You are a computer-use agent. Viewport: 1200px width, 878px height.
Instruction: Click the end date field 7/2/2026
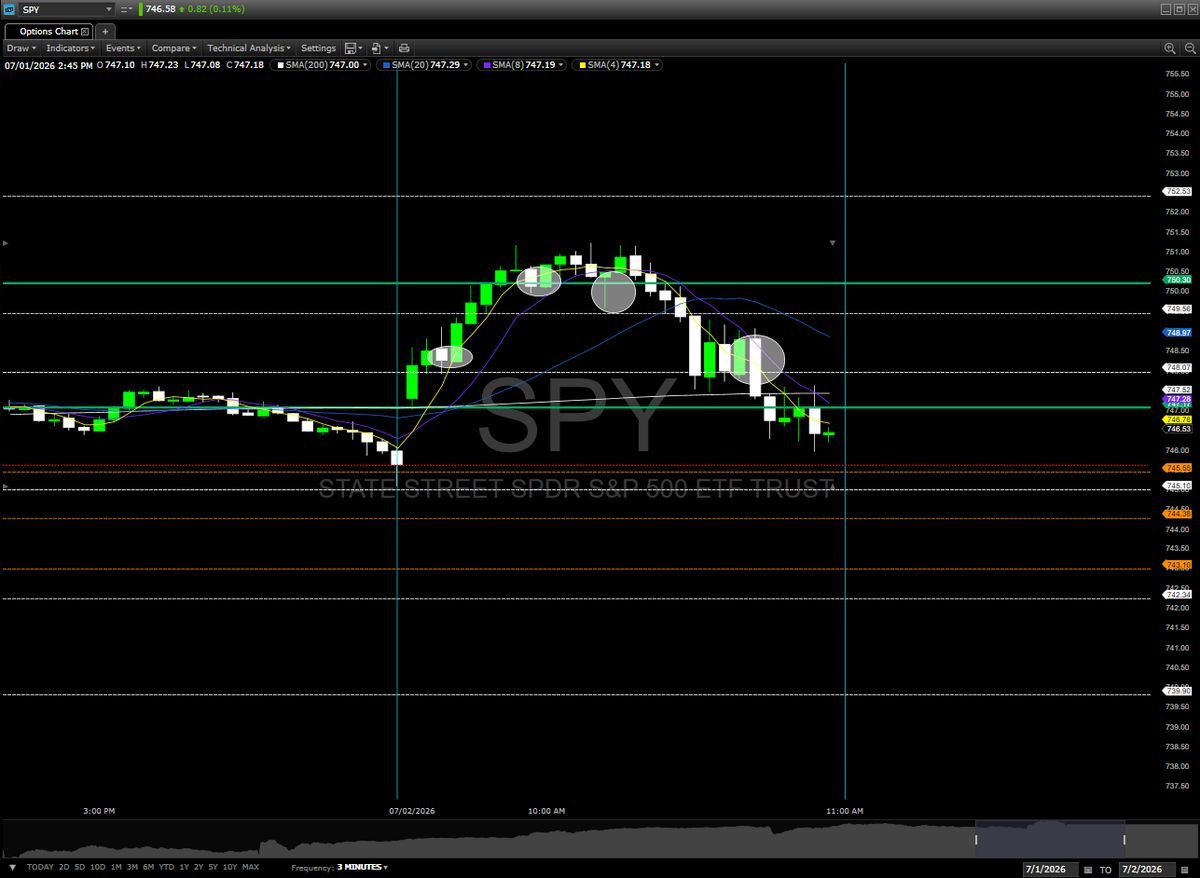click(x=1149, y=868)
